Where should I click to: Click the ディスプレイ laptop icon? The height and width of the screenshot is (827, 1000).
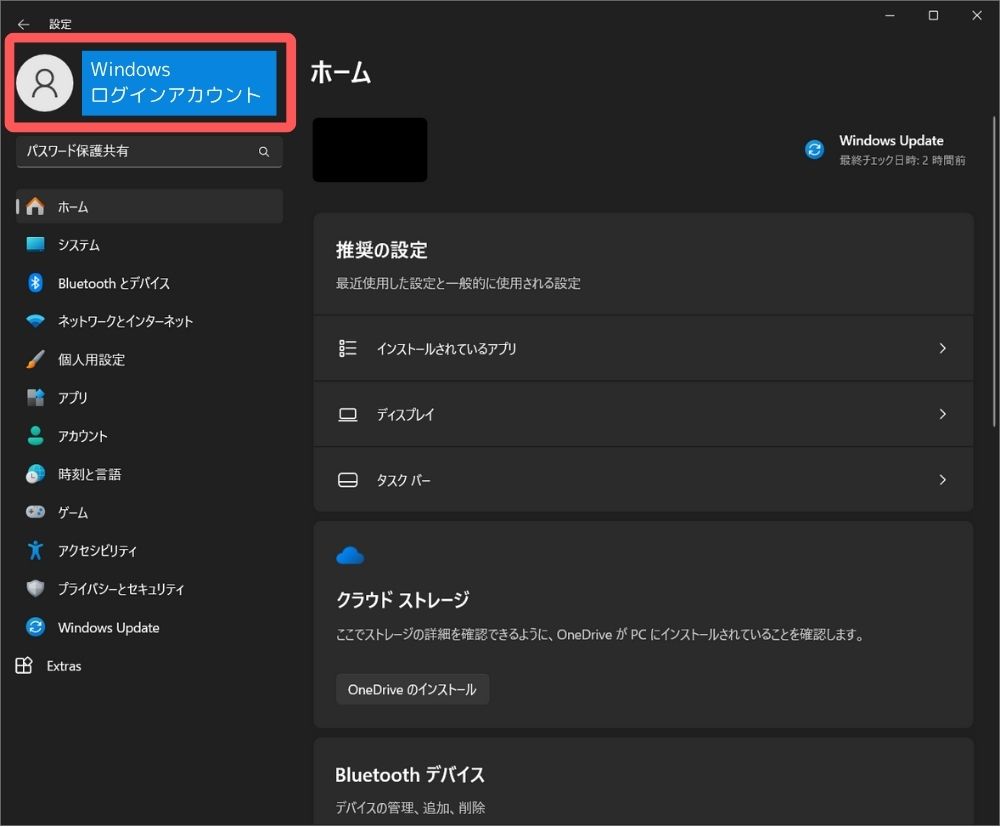[348, 414]
